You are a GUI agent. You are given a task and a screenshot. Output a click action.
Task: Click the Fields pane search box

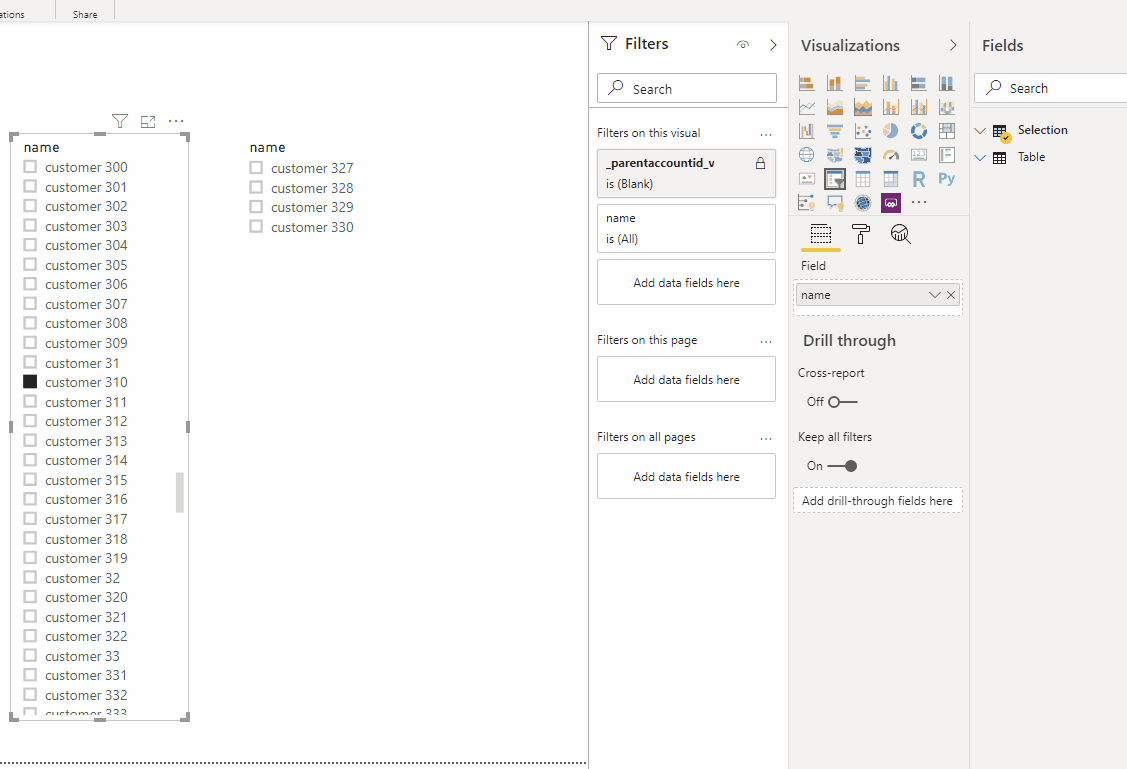tap(1050, 88)
